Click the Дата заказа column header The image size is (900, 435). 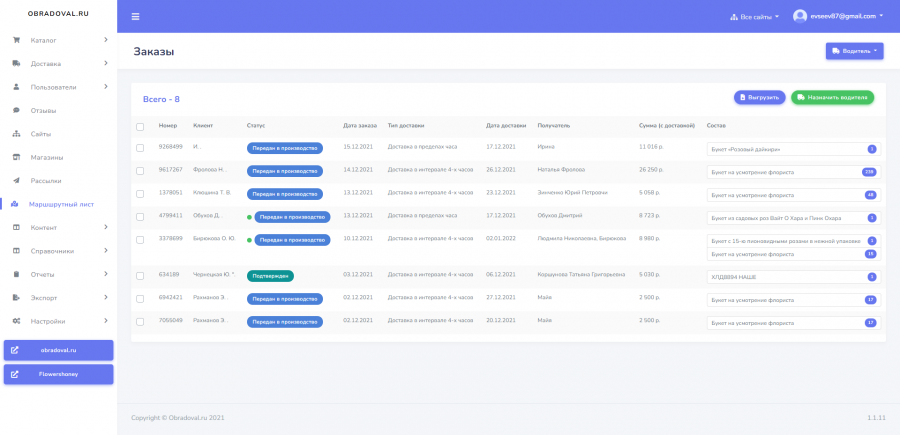[360, 126]
